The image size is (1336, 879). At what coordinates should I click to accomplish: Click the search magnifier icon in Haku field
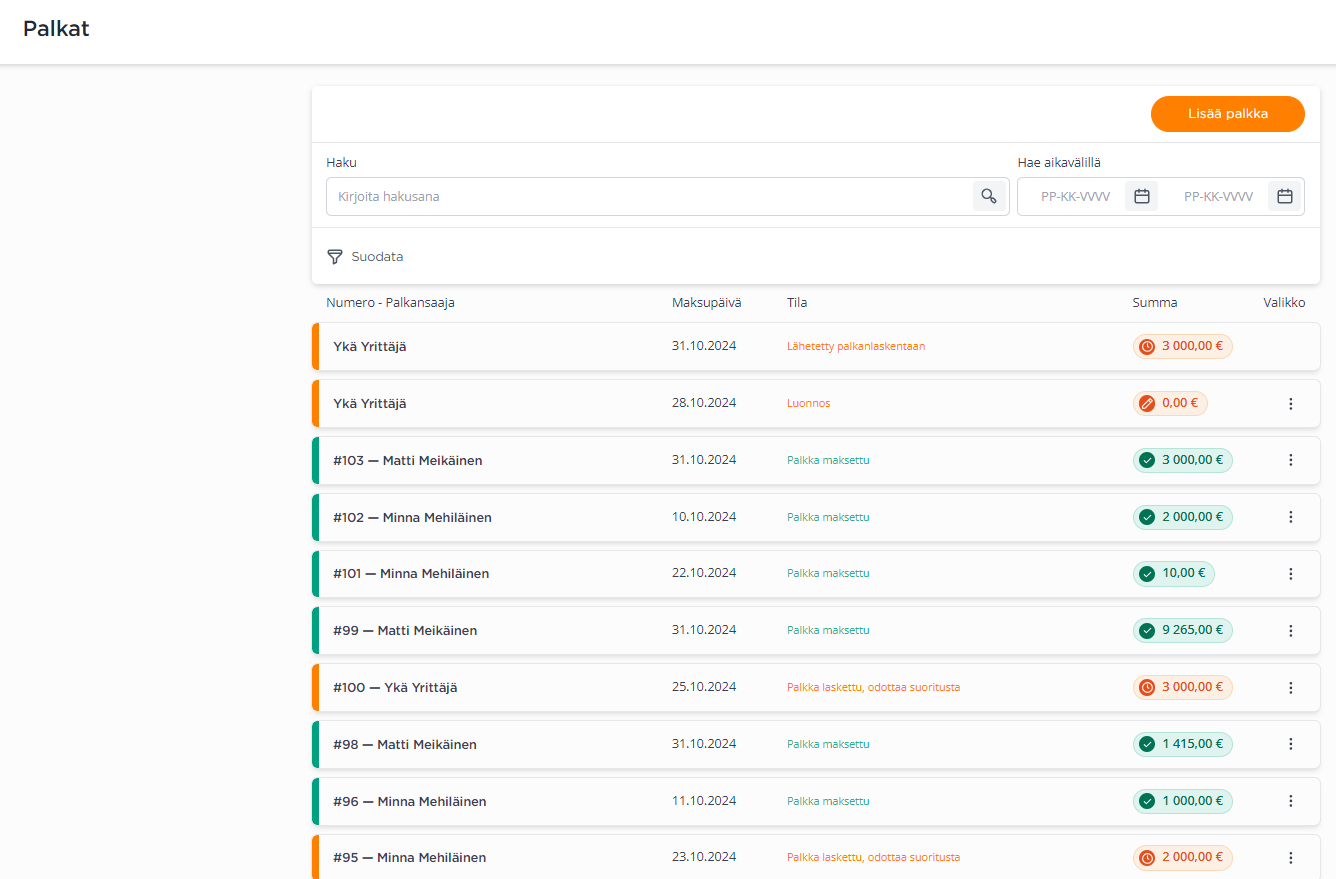(989, 196)
